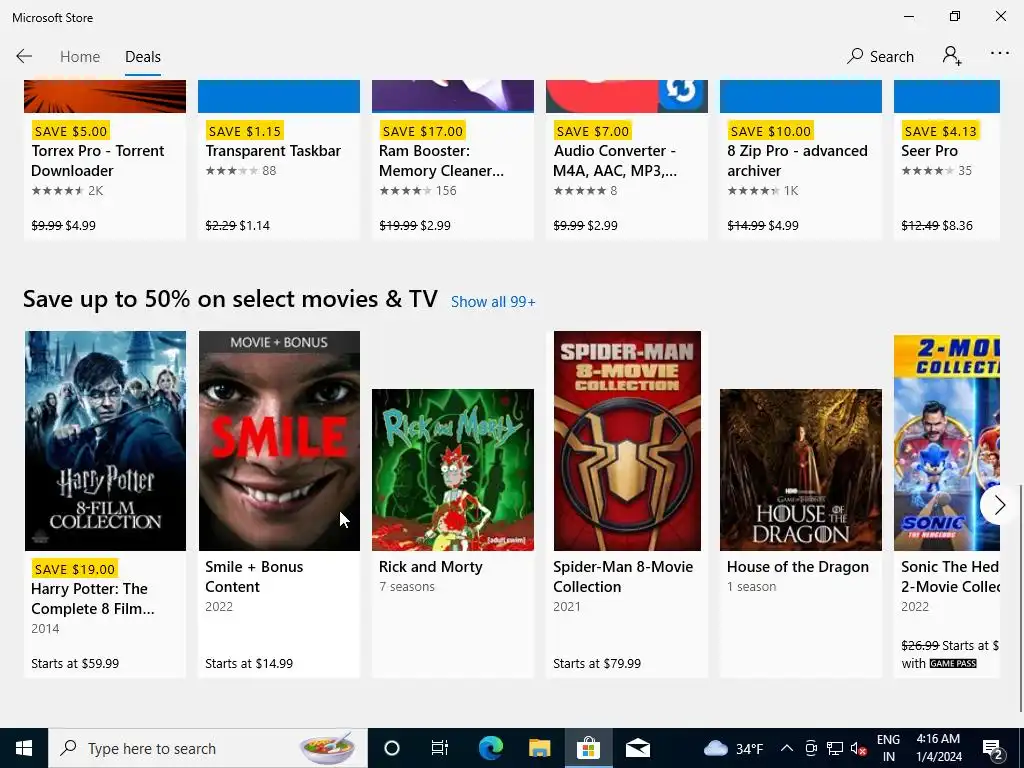Screen dimensions: 1024x768
Task: Open Transparent Taskbar app title
Action: (273, 151)
